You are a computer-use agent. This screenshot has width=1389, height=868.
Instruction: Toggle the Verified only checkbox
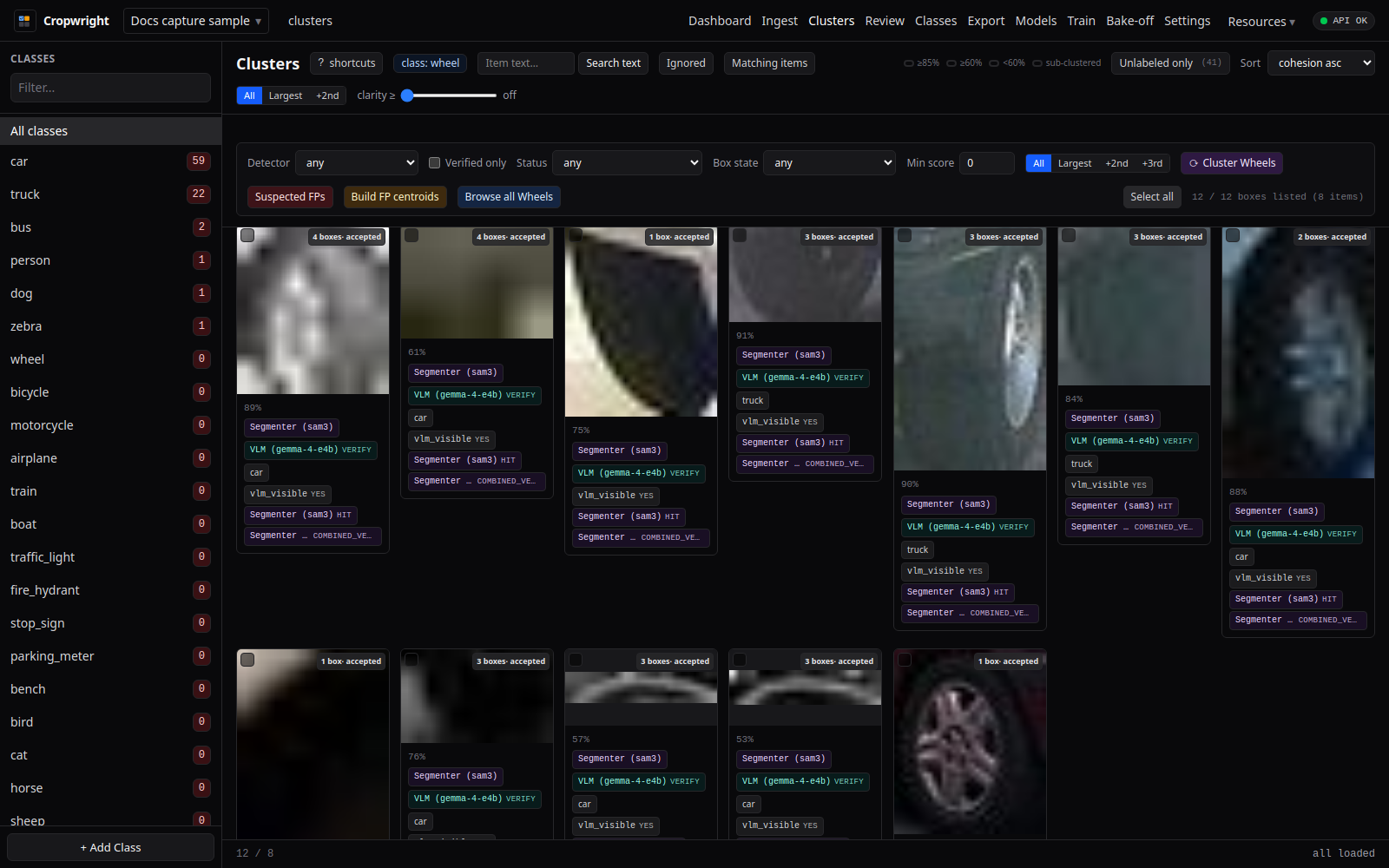pyautogui.click(x=434, y=162)
